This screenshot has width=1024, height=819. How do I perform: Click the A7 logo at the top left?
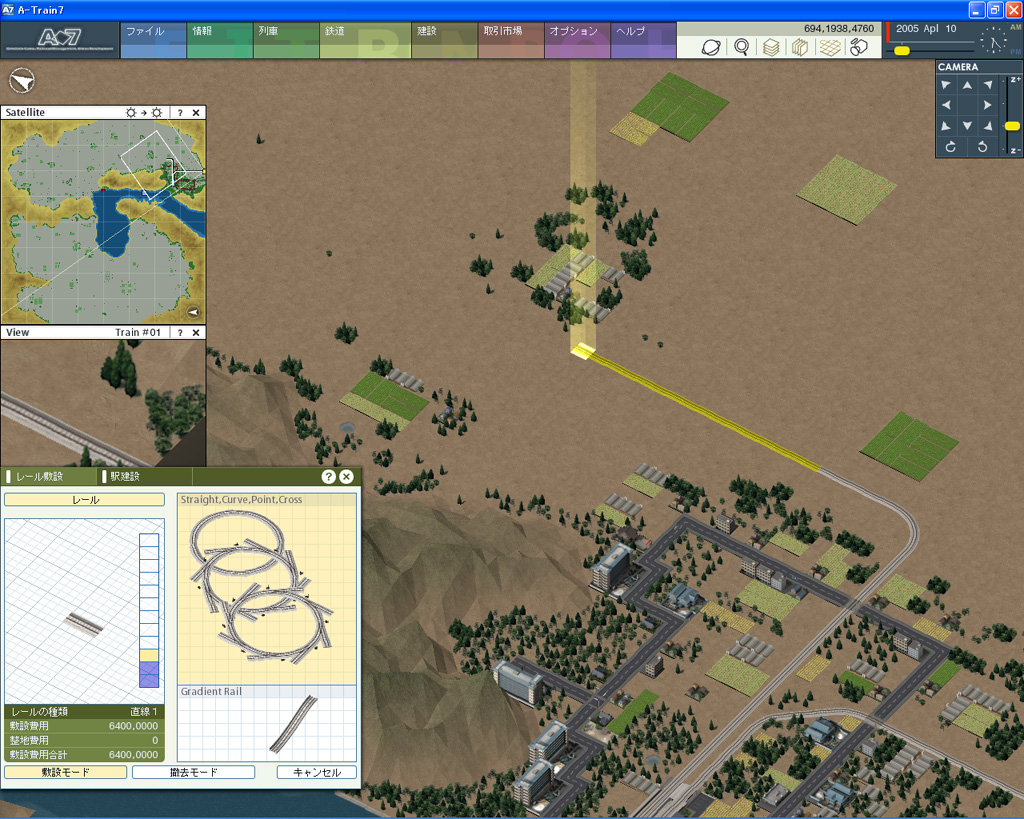tap(59, 39)
